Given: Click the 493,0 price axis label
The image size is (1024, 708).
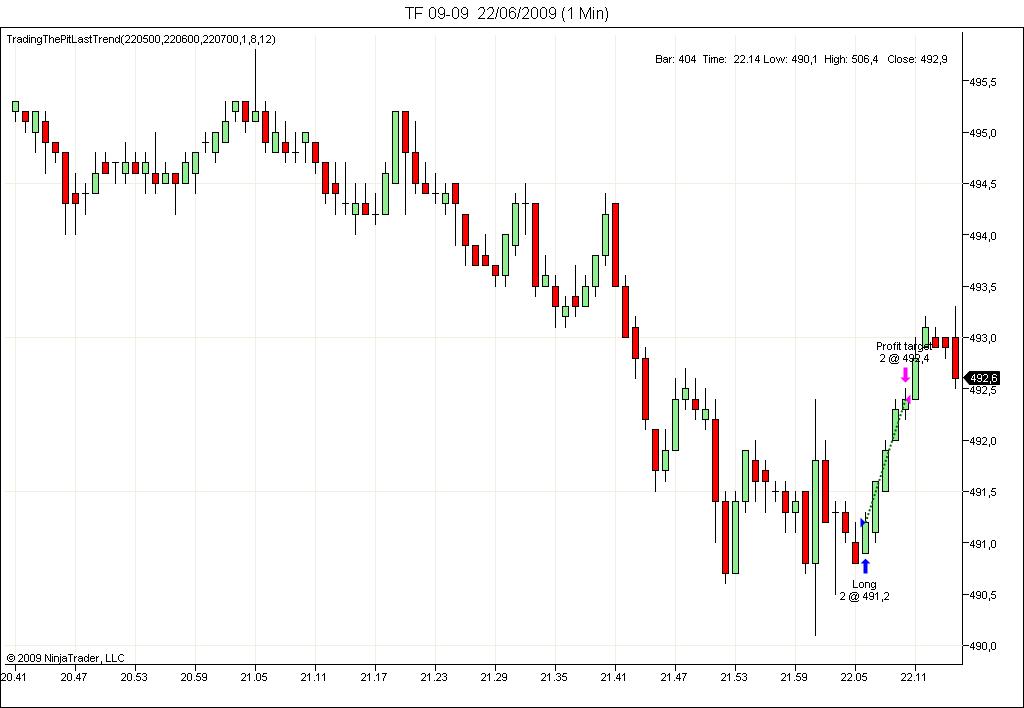Looking at the screenshot, I should click(x=984, y=338).
